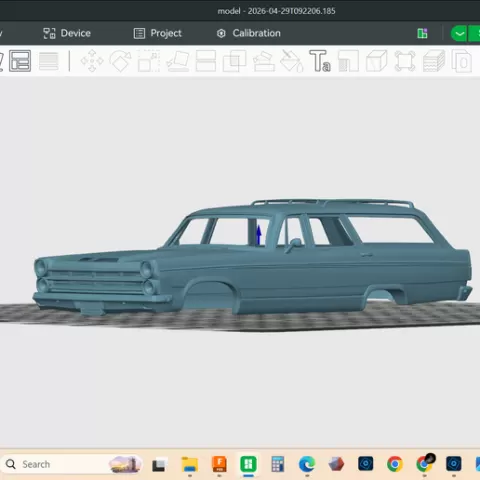
Task: Select the Move tool with four arrows
Action: point(92,61)
